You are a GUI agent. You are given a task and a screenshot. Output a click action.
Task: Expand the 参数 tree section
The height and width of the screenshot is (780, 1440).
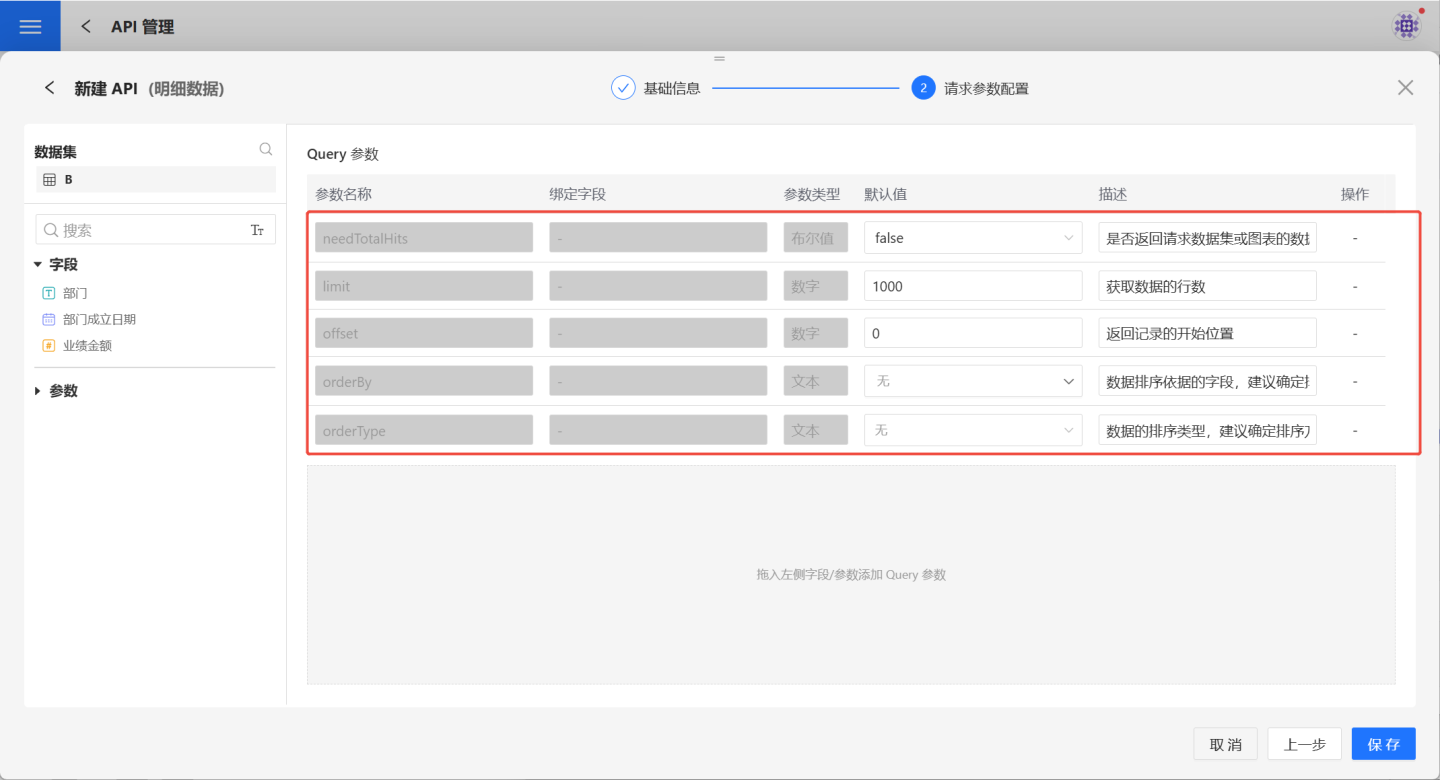[38, 391]
